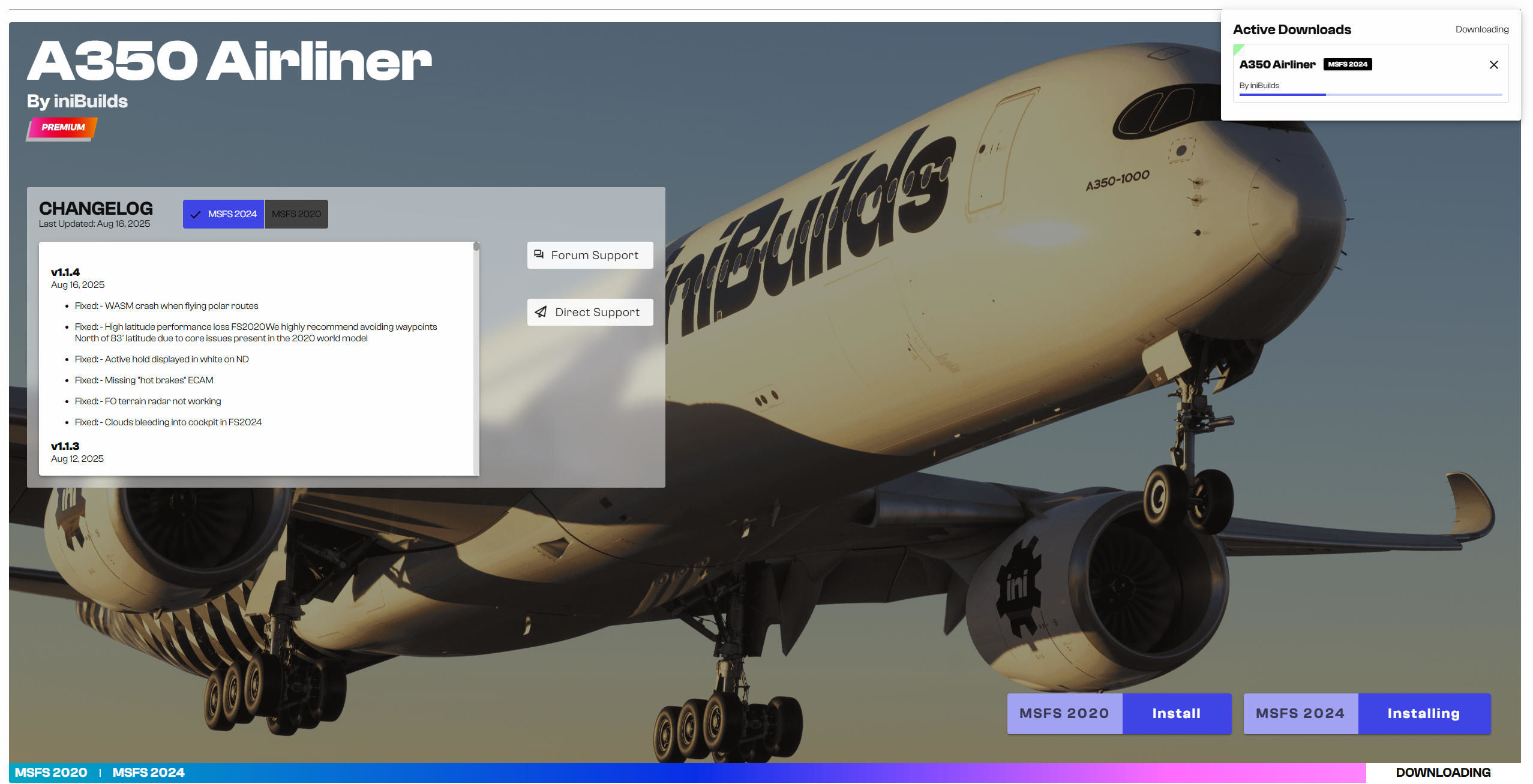Click the CHANGELOG heading
The width and height of the screenshot is (1533, 784).
tap(96, 208)
